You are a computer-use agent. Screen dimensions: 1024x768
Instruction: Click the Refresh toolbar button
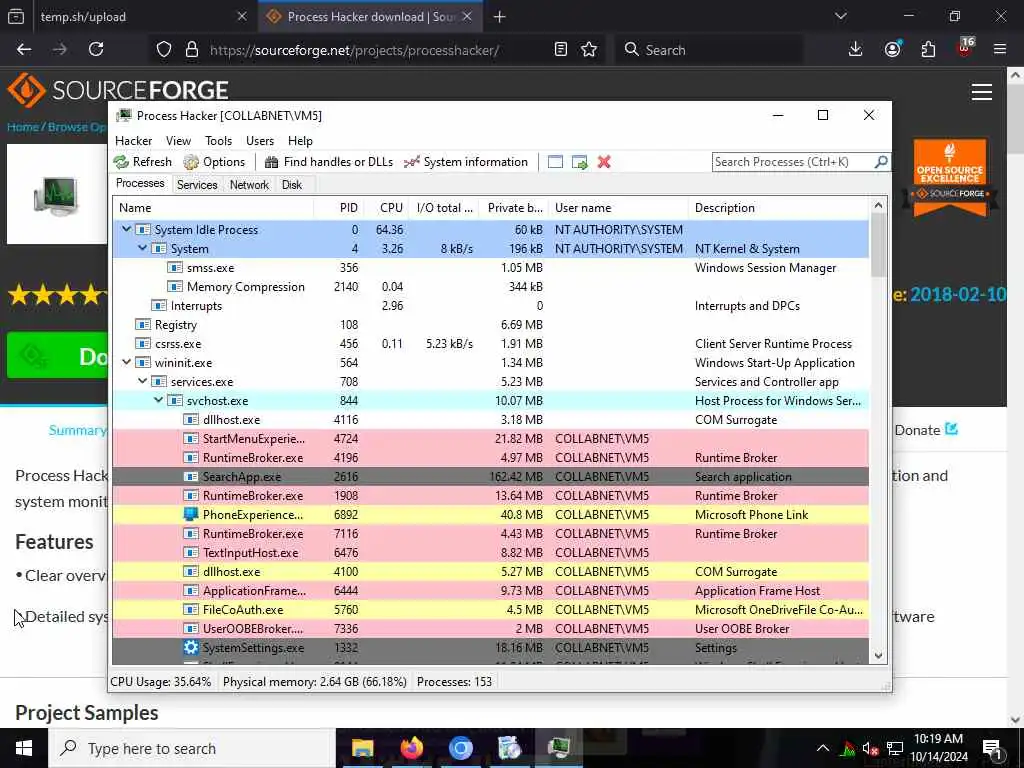pyautogui.click(x=143, y=162)
